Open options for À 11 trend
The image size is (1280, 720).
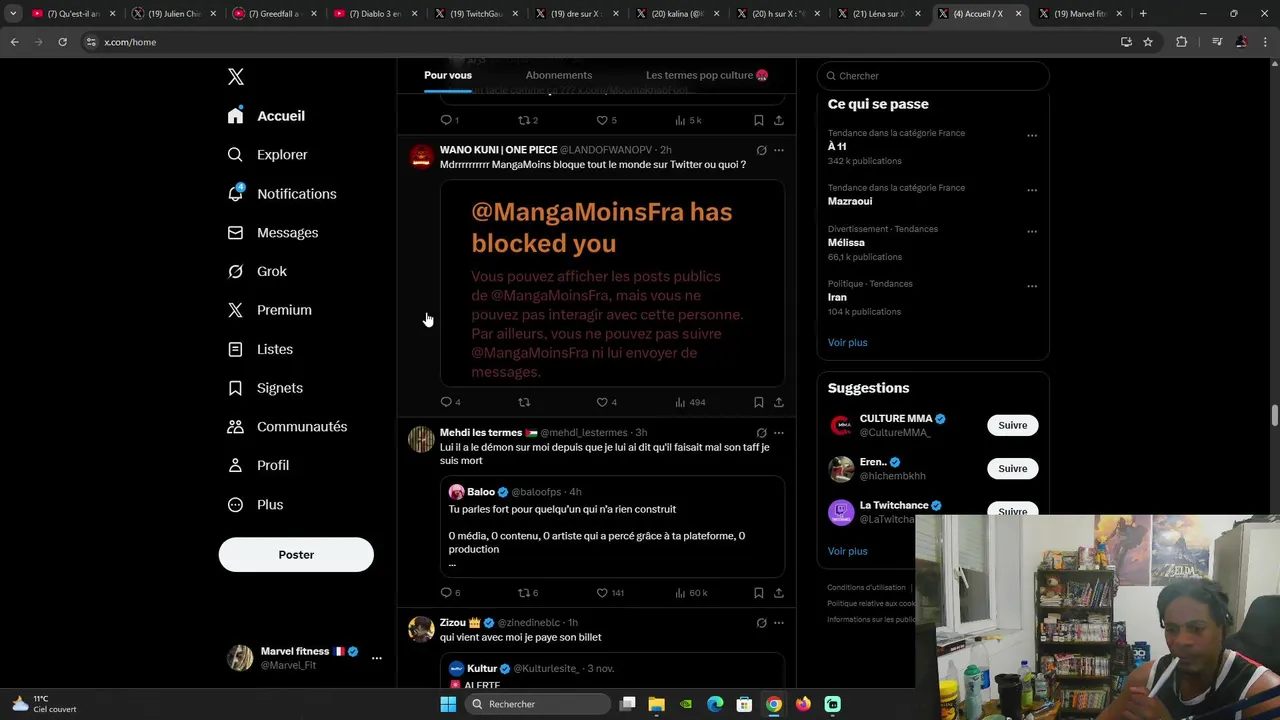[1032, 135]
